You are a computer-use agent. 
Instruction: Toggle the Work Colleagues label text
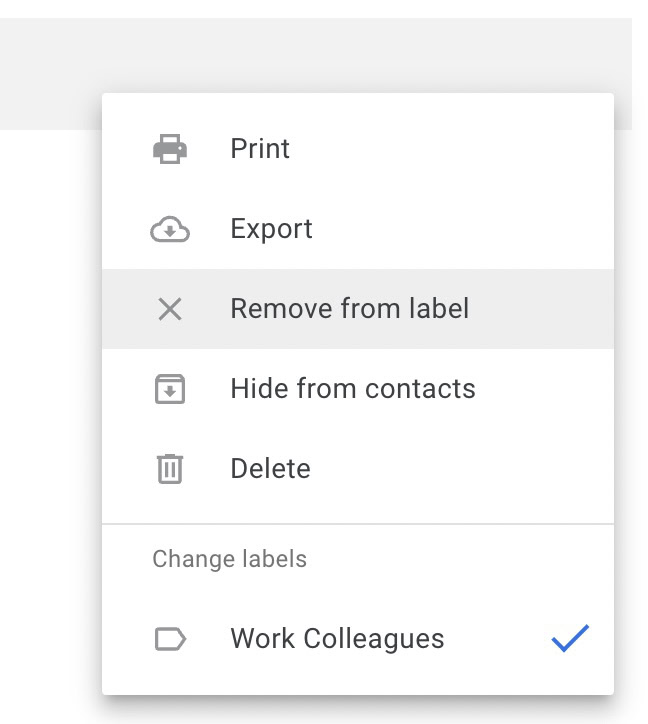337,639
